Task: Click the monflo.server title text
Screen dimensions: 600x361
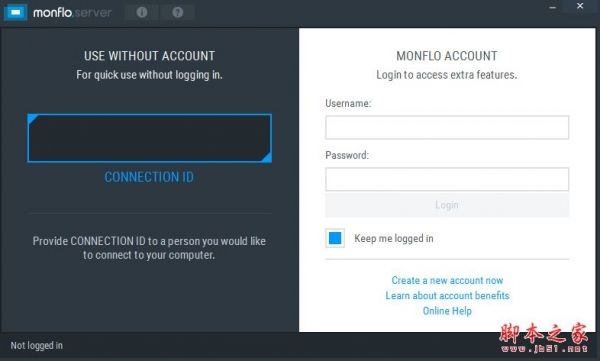Action: tap(72, 13)
